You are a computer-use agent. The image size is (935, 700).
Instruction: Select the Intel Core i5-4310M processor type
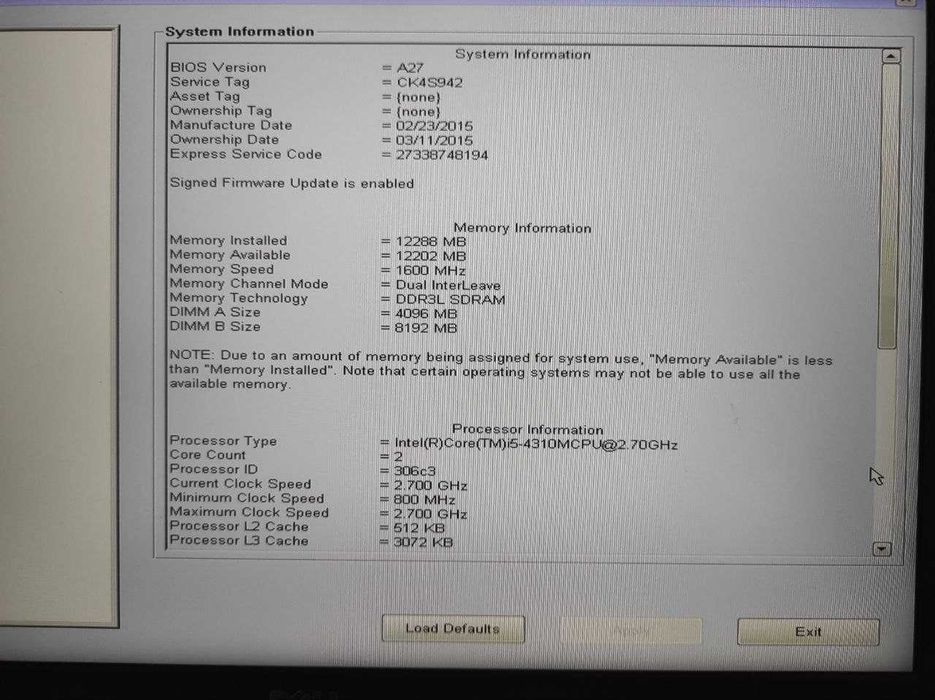click(535, 444)
